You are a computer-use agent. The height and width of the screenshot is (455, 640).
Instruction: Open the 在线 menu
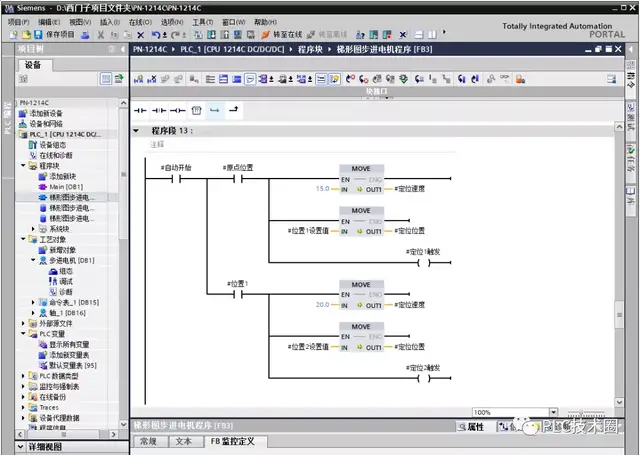[x=140, y=22]
